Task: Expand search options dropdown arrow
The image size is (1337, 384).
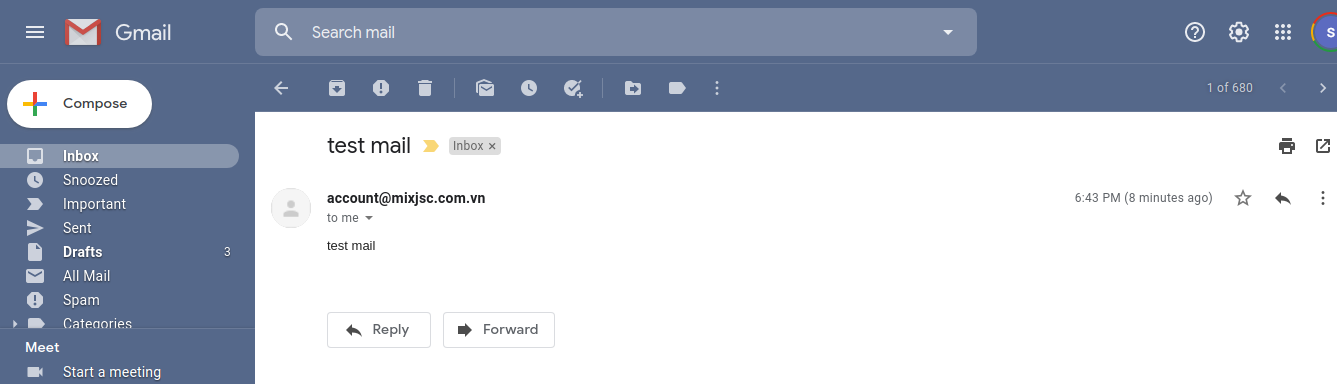Action: pyautogui.click(x=948, y=32)
